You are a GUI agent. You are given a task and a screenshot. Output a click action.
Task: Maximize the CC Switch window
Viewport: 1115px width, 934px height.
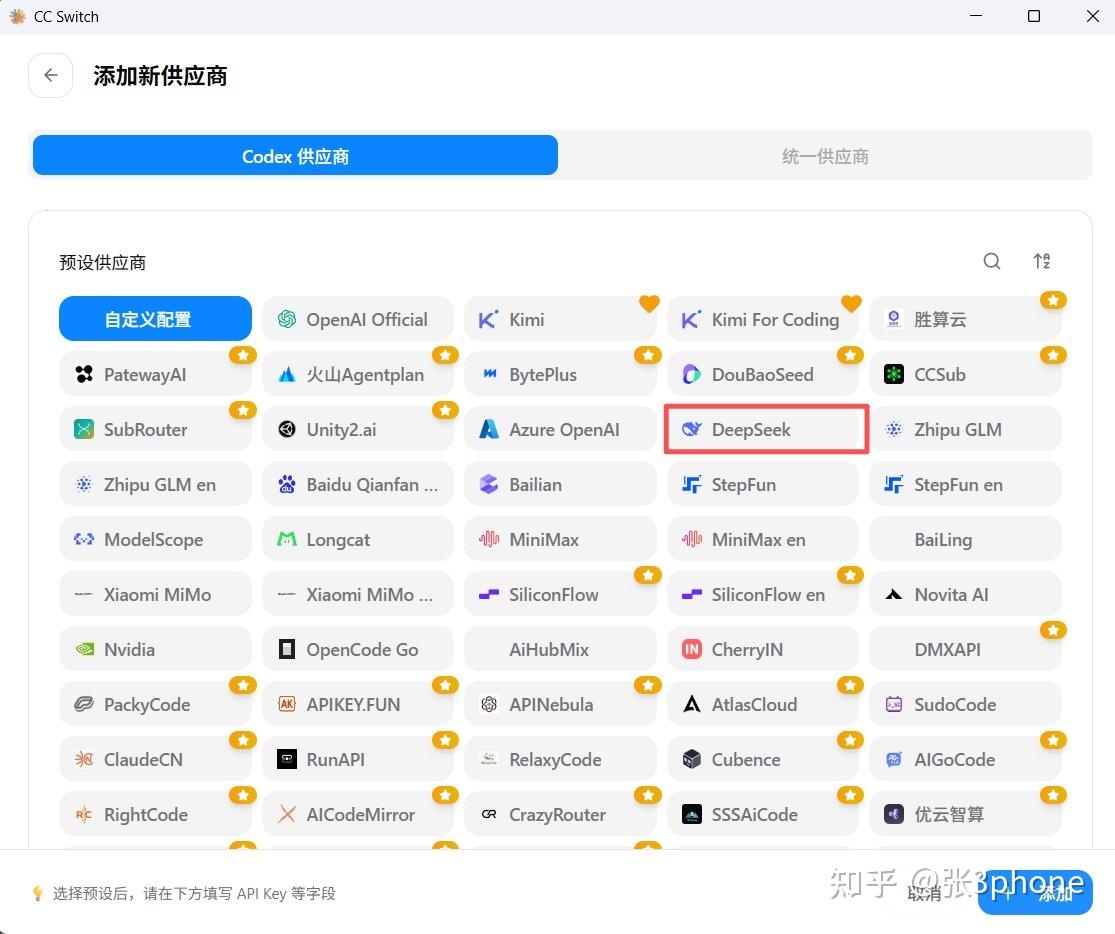[x=1034, y=16]
